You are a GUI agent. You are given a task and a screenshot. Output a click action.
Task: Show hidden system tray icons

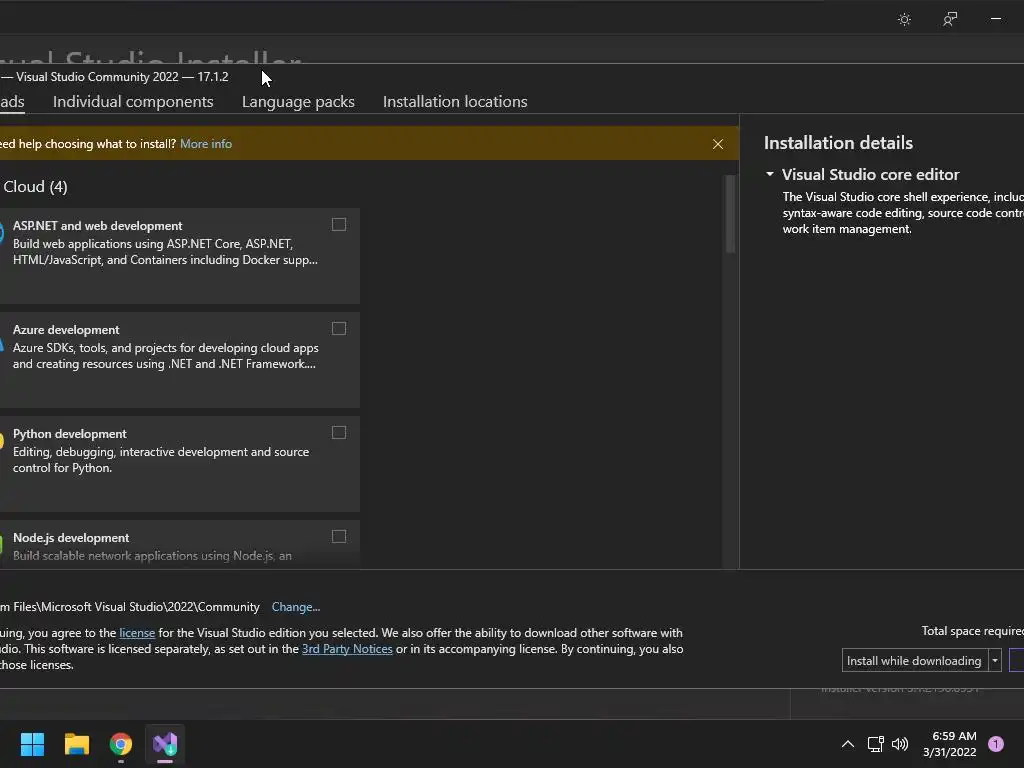(x=848, y=744)
